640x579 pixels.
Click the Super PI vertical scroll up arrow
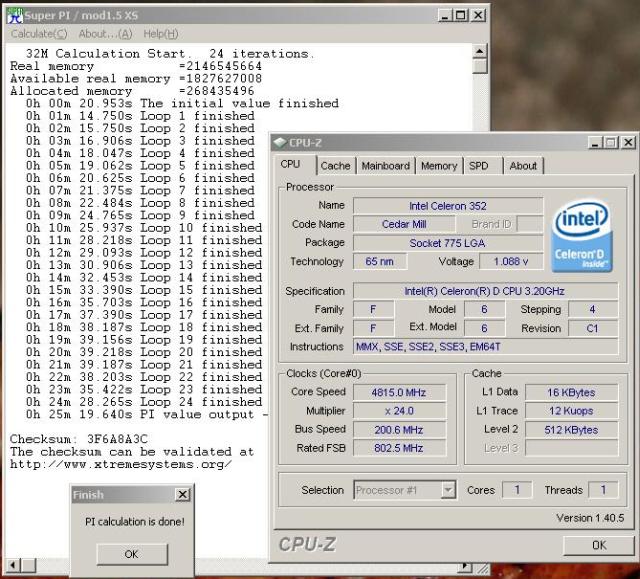480,51
